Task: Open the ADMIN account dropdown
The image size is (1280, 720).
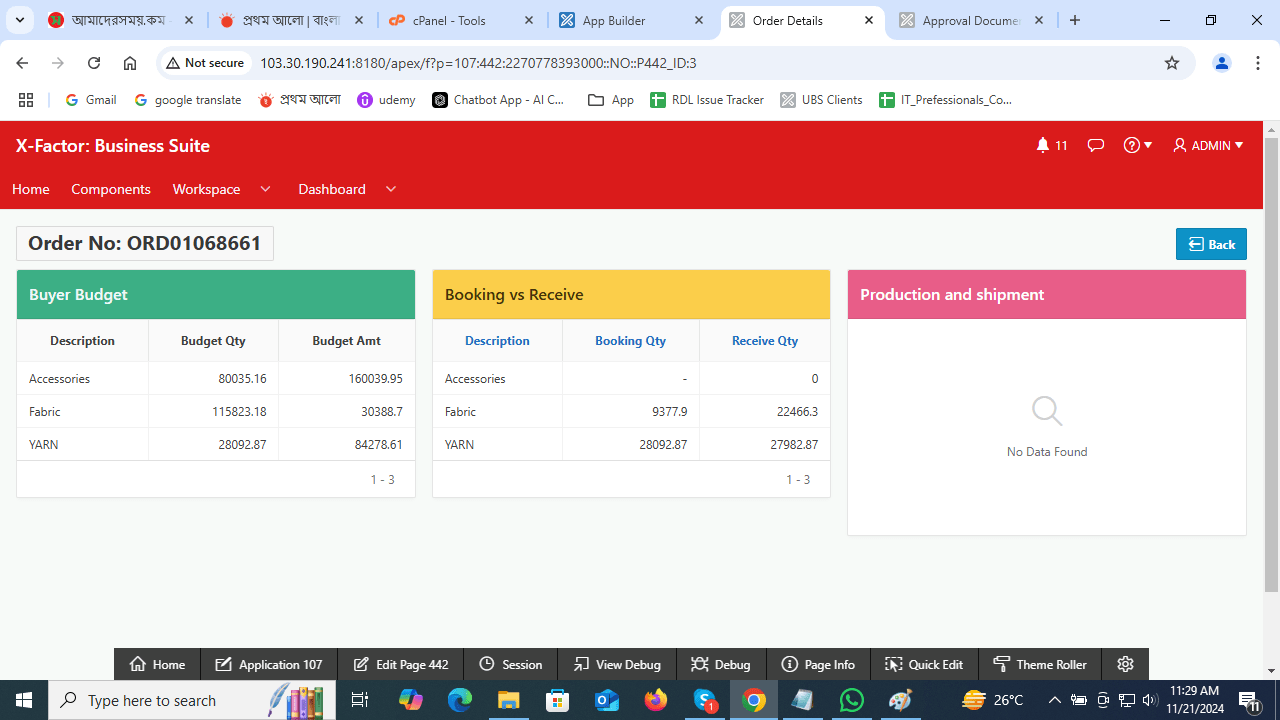Action: 1208,145
